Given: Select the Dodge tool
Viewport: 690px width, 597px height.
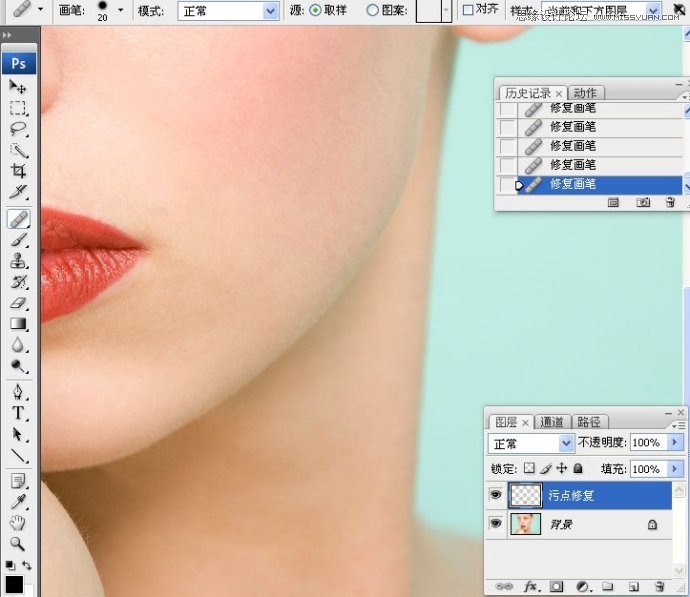Looking at the screenshot, I should click(x=18, y=366).
